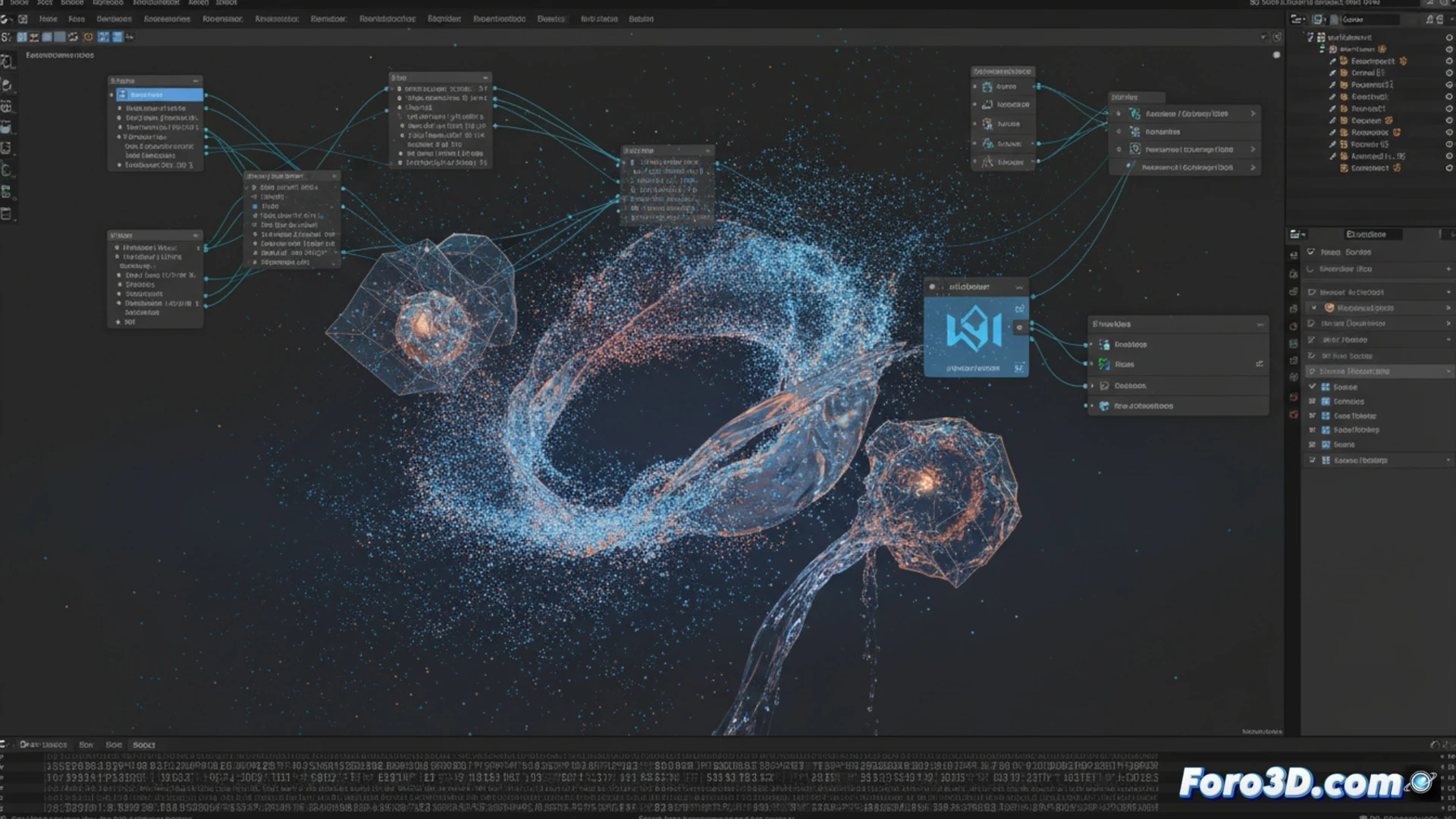Toggle the checkbox next to the bottom properties entry
1456x819 pixels.
1312,460
